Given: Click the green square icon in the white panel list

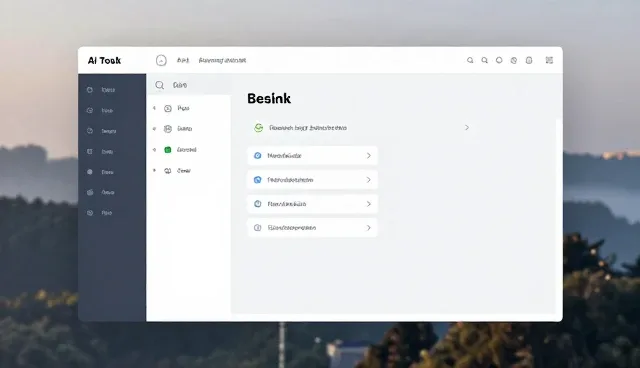Looking at the screenshot, I should [x=168, y=150].
